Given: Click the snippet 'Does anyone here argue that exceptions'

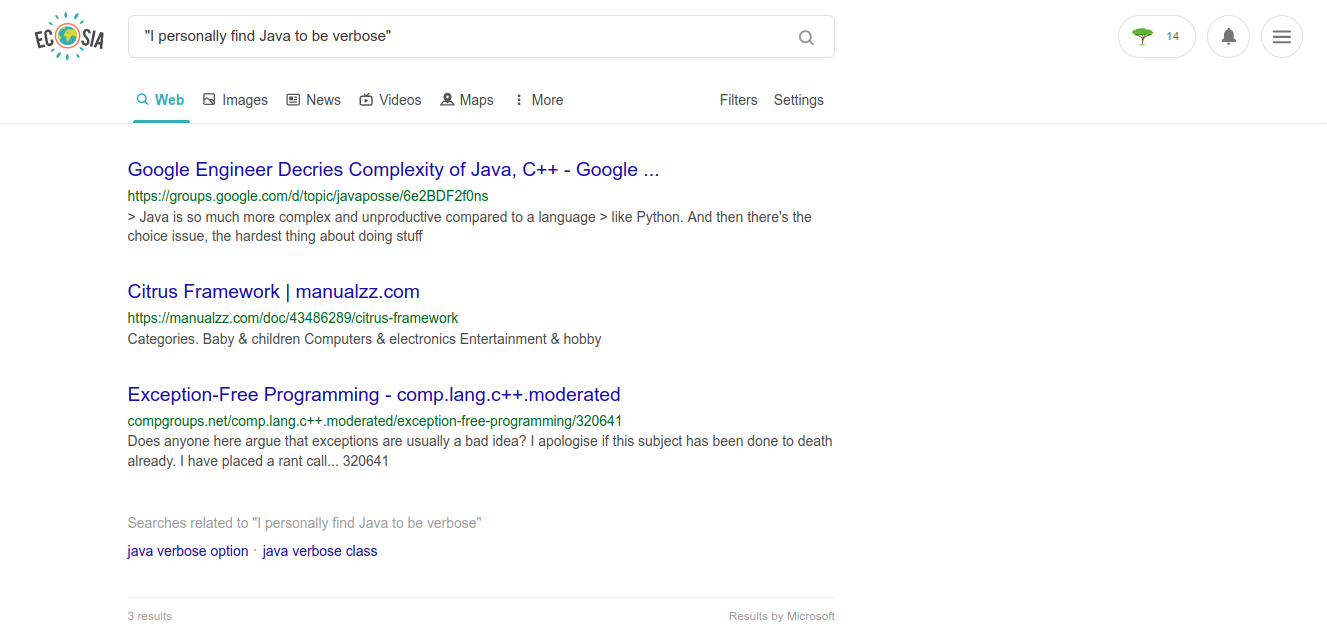Looking at the screenshot, I should [x=480, y=451].
